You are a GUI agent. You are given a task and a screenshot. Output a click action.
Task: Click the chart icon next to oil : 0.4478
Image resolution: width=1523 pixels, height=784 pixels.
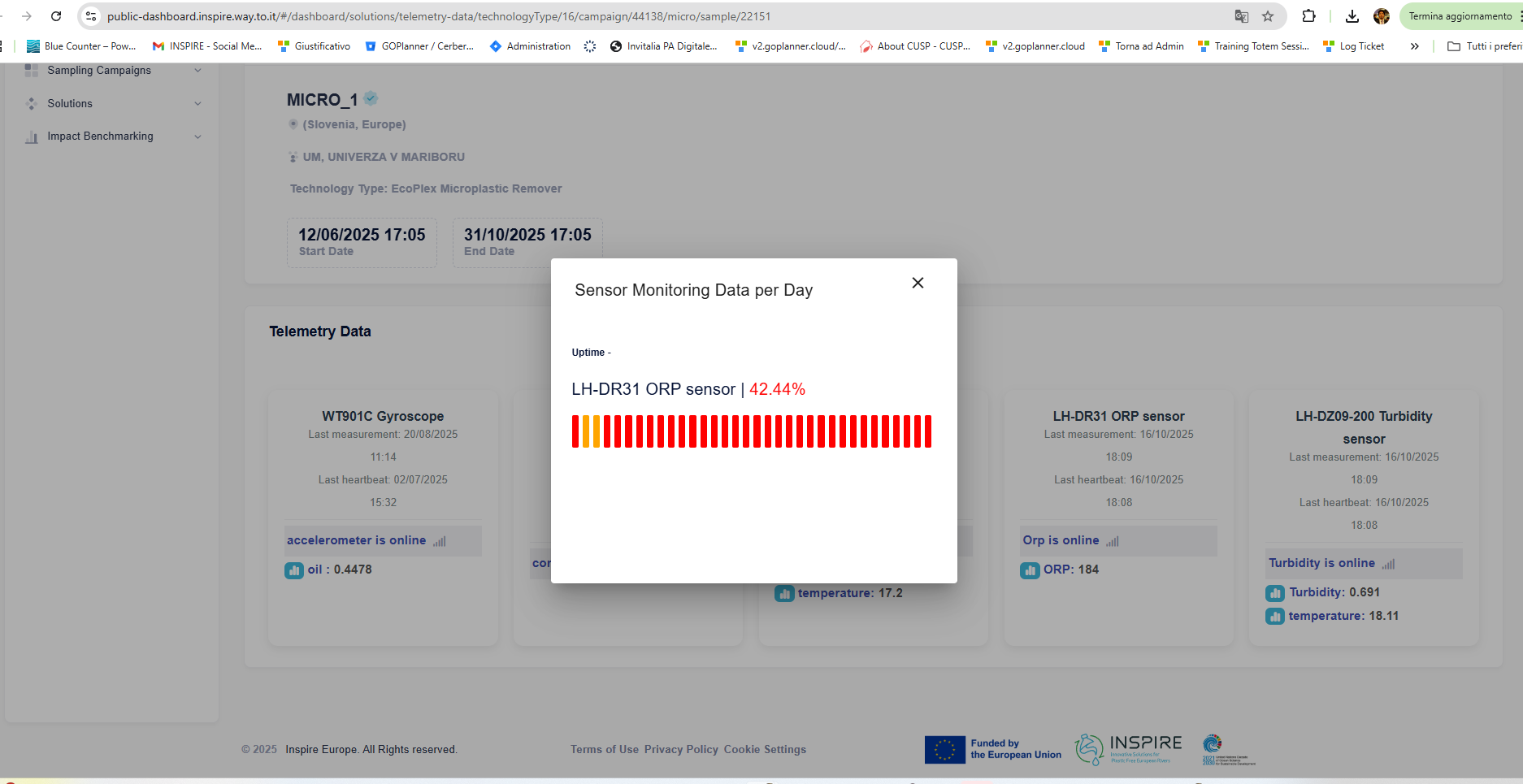tap(293, 570)
